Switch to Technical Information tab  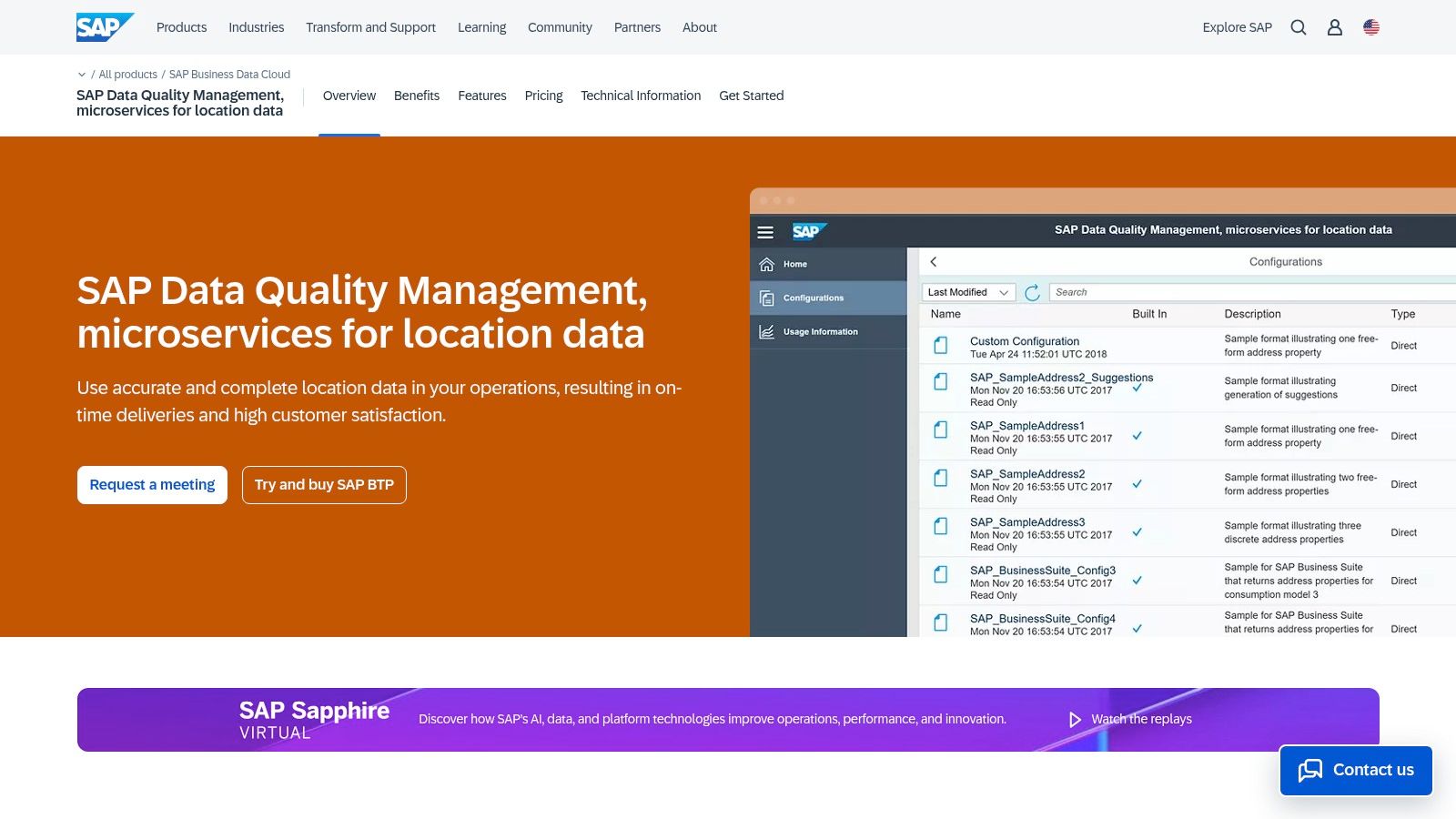click(641, 96)
